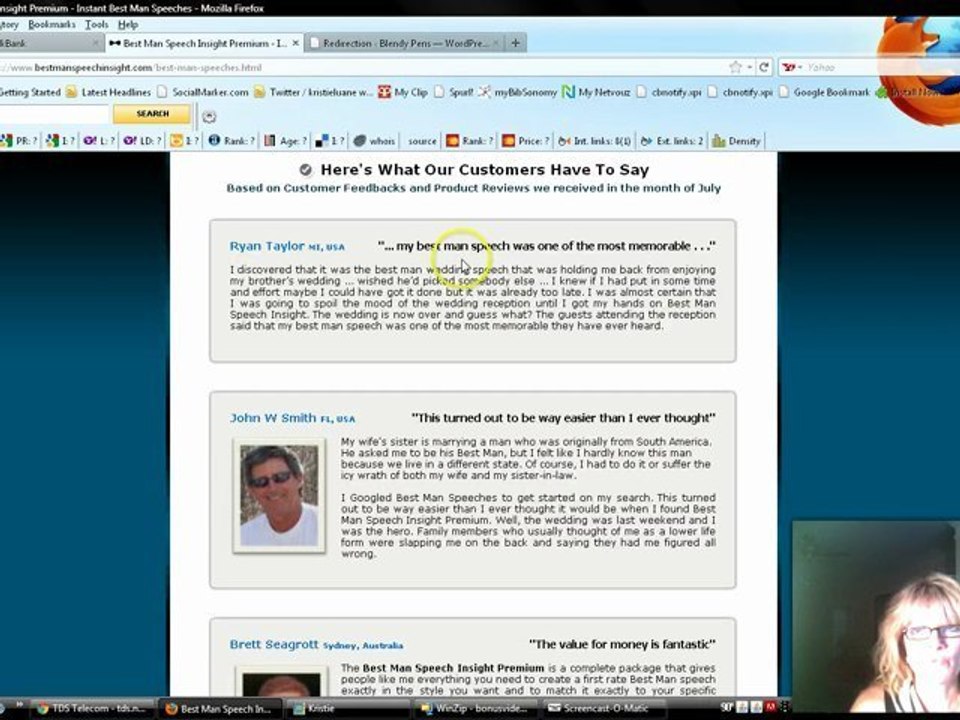
Task: Click the John W Smith photo thumbnail
Action: pos(279,495)
